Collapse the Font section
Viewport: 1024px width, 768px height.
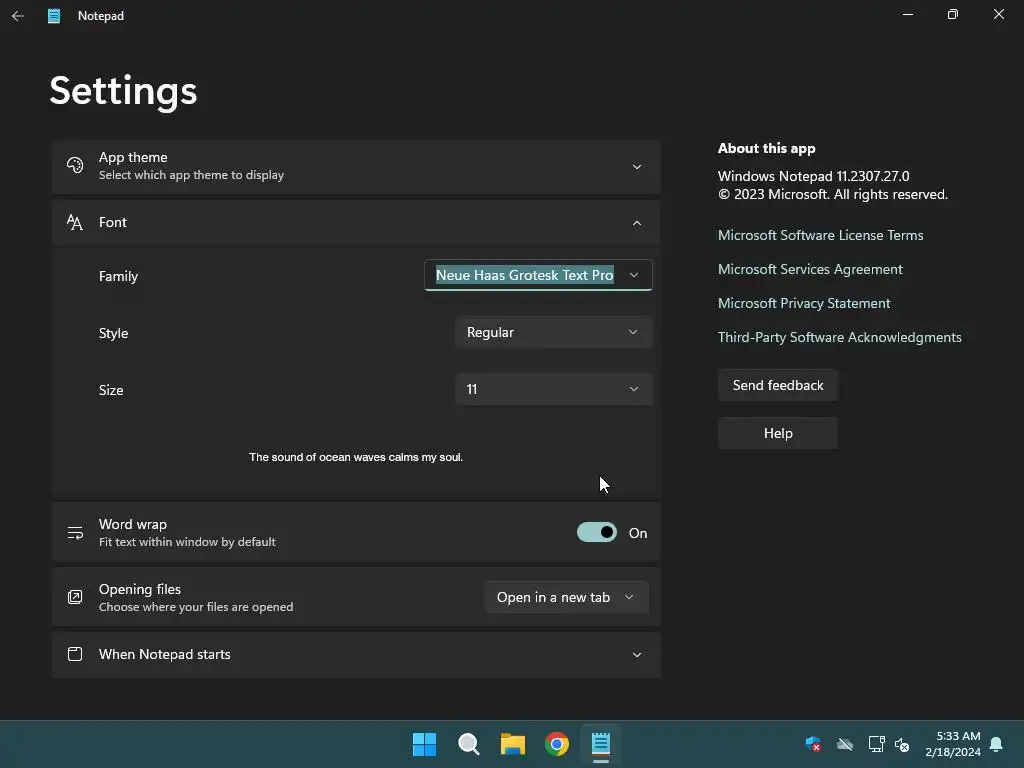[637, 223]
